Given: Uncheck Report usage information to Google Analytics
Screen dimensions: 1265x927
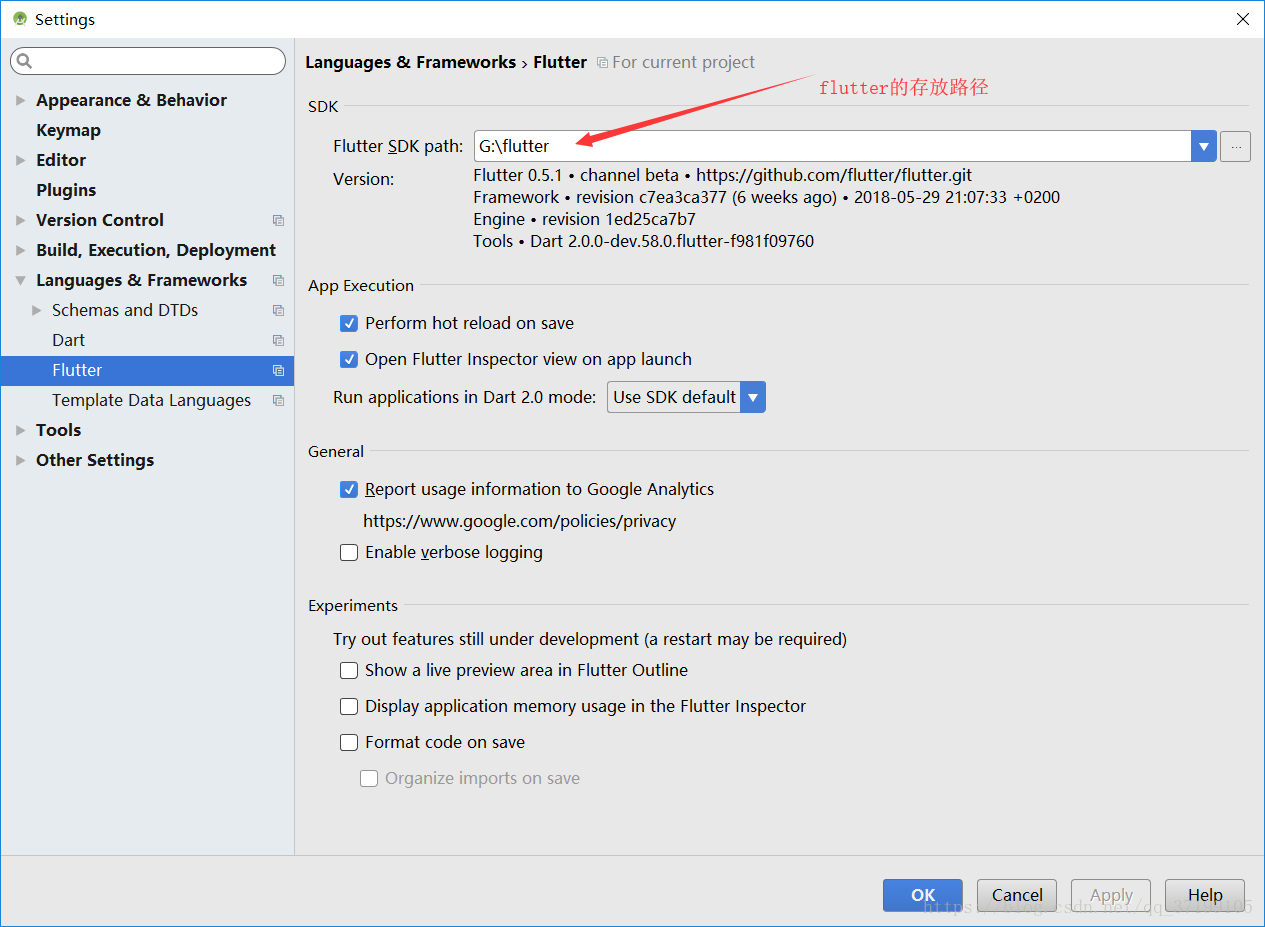Looking at the screenshot, I should point(349,489).
